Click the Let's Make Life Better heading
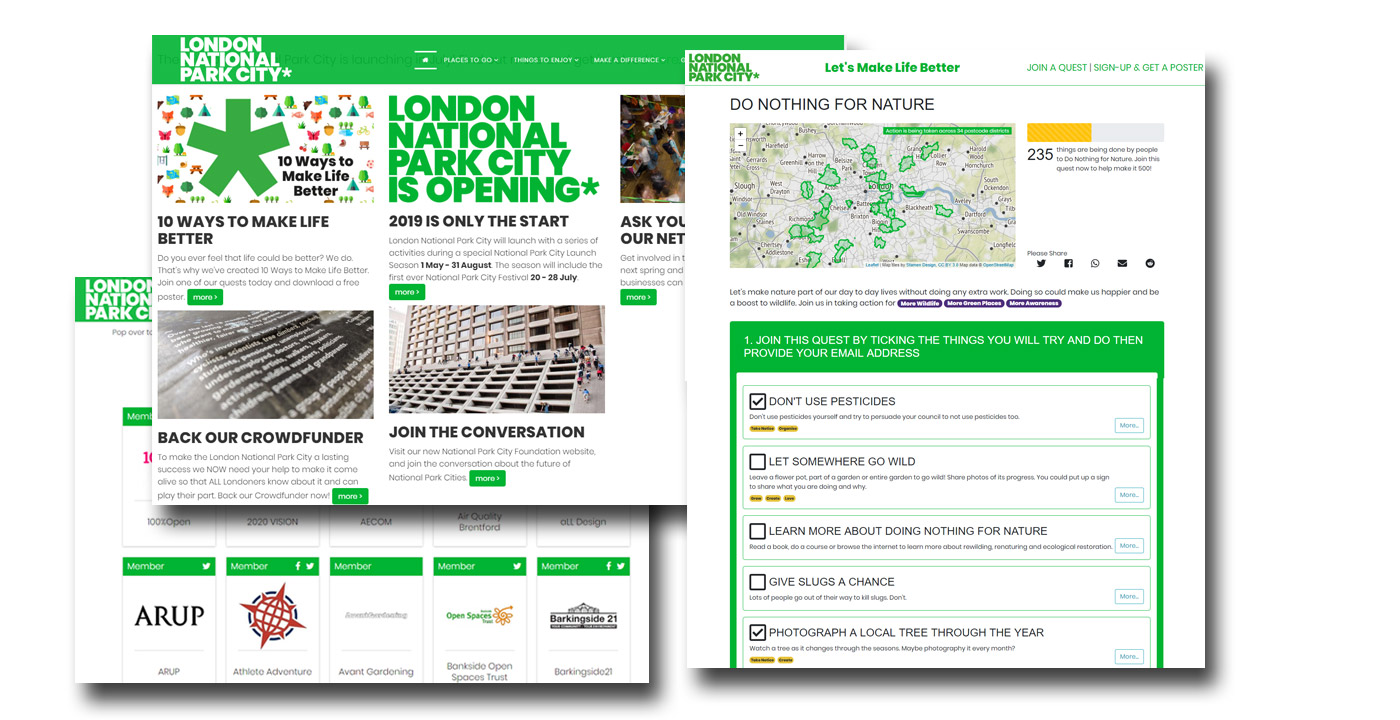1400x720 pixels. pos(892,68)
